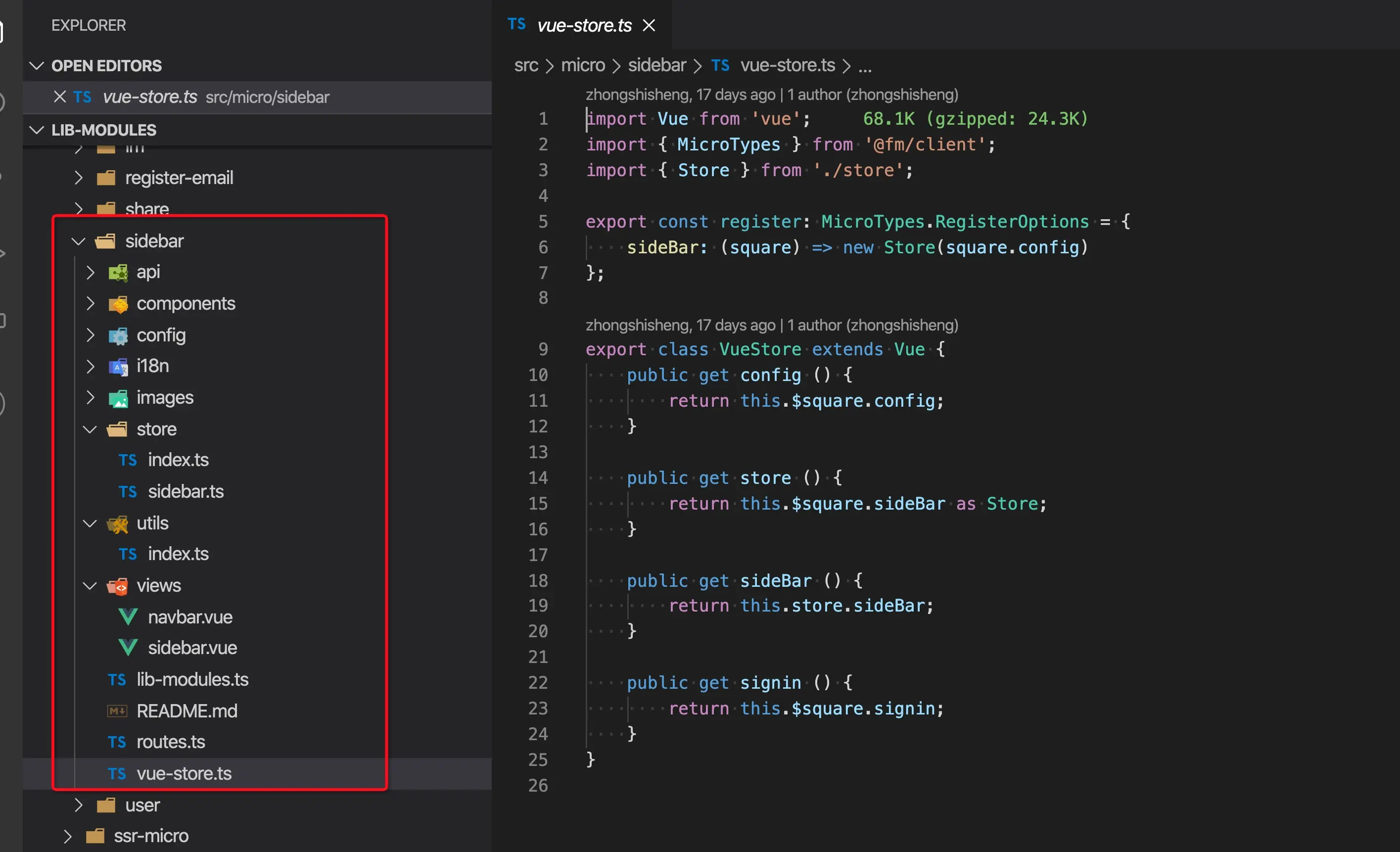Expand the register-email folder
Viewport: 1400px width, 852px height.
point(78,178)
